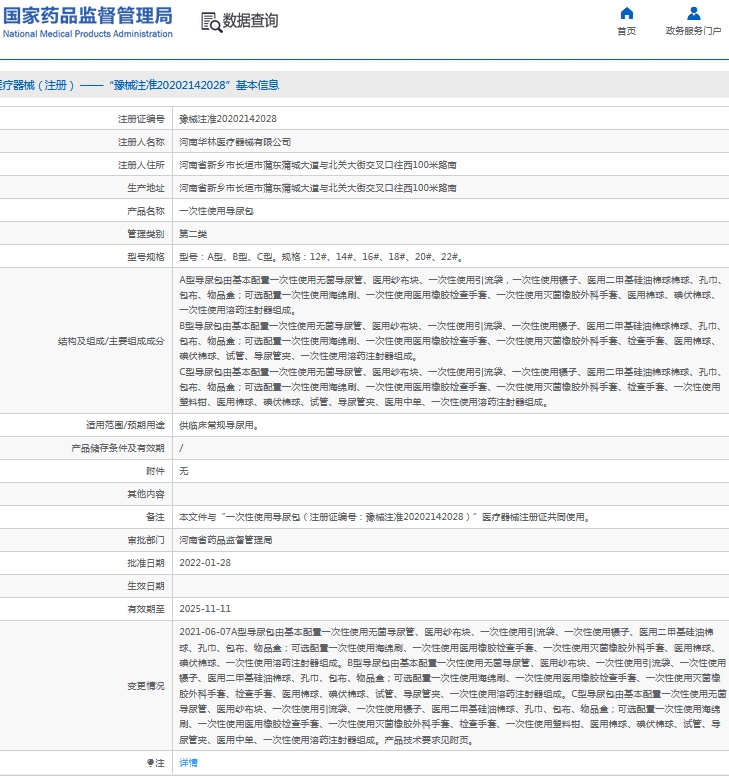Screen dimensions: 729x778
Task: Open the 详情 link in the 注 row
Action: pyautogui.click(x=188, y=763)
